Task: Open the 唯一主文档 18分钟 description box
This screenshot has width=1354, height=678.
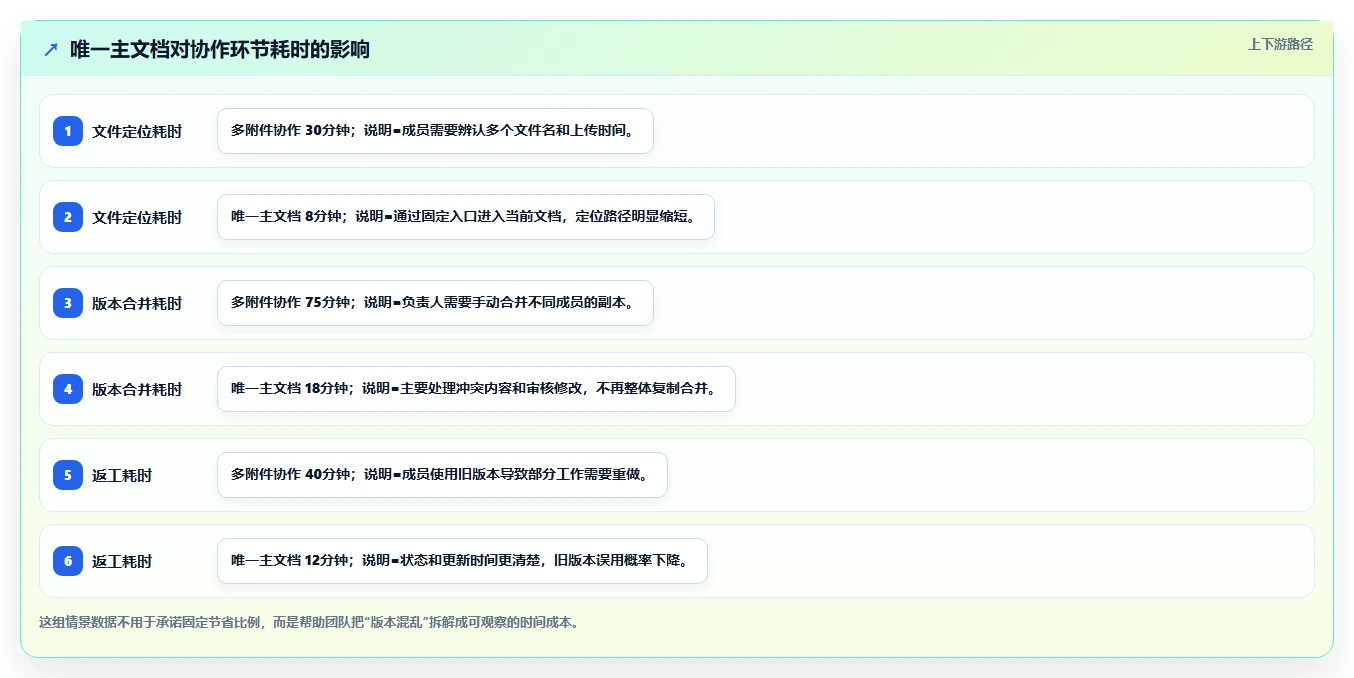Action: [476, 389]
